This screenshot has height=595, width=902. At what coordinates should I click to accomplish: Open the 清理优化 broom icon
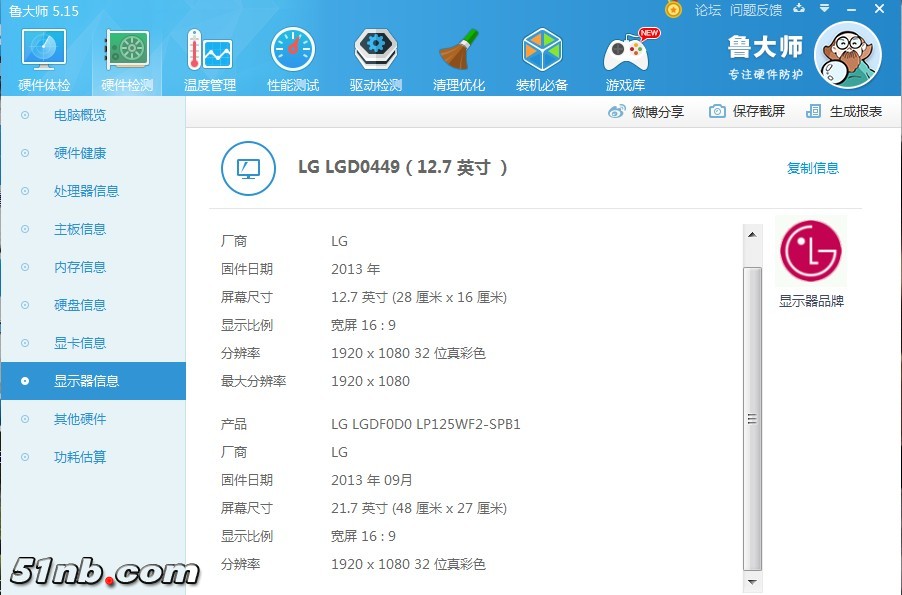tap(459, 51)
